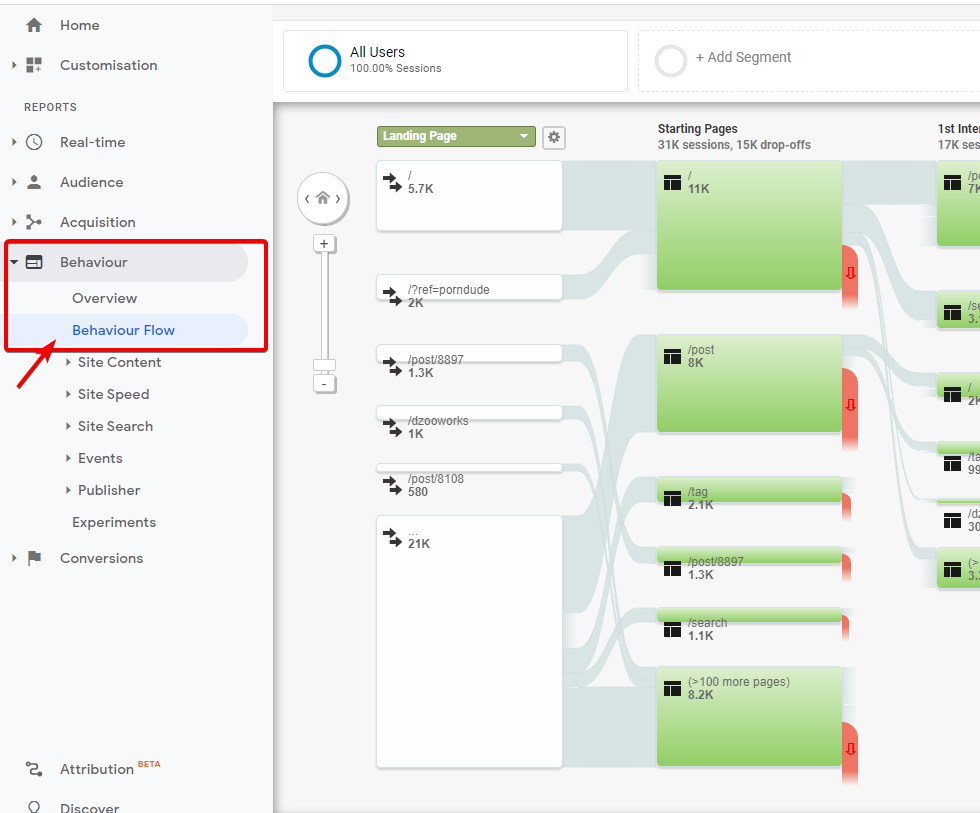This screenshot has width=980, height=813.
Task: Click the home button in flow navigator
Action: [323, 198]
